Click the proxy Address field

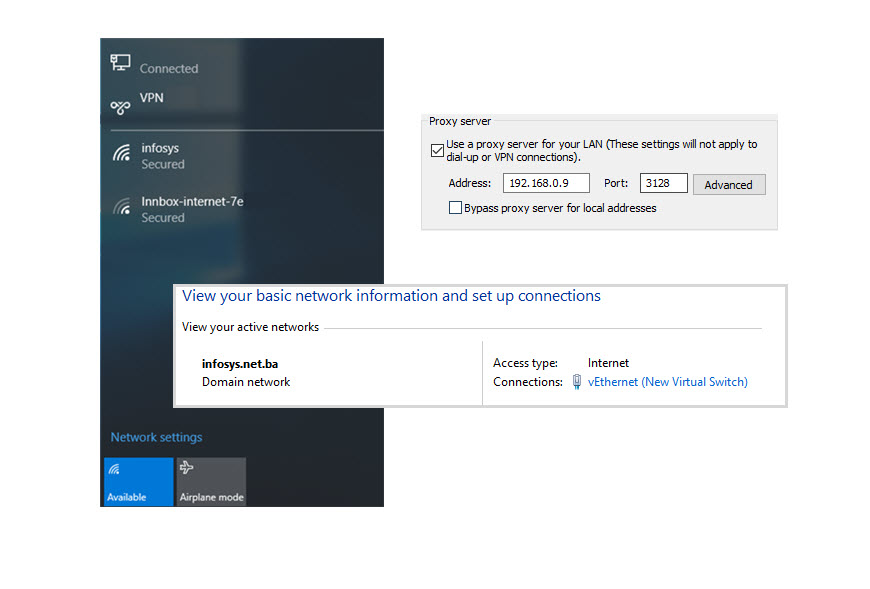coord(546,183)
